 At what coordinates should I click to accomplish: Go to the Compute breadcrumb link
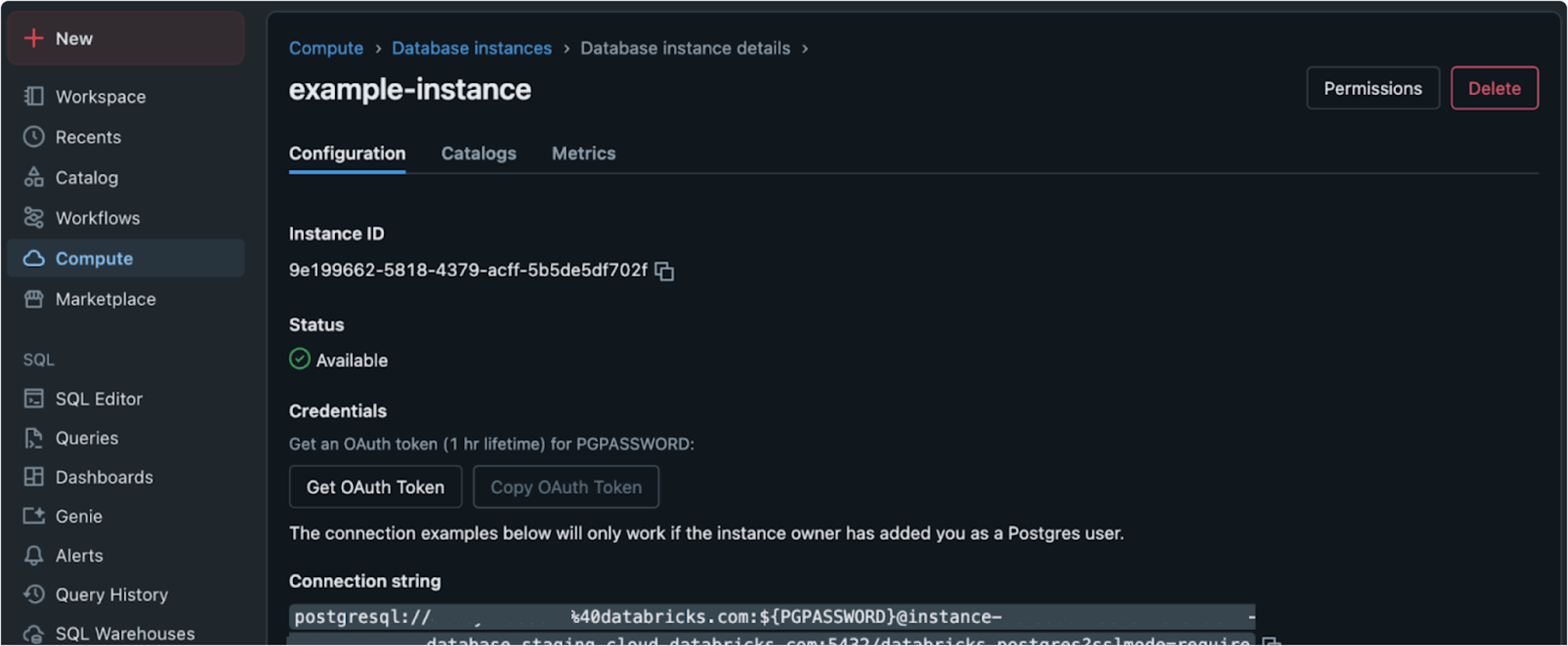(326, 48)
